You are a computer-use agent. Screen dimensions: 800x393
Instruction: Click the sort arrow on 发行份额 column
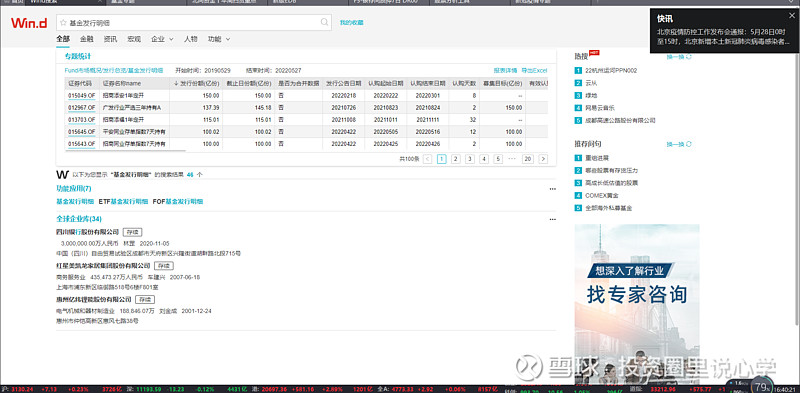(176, 83)
